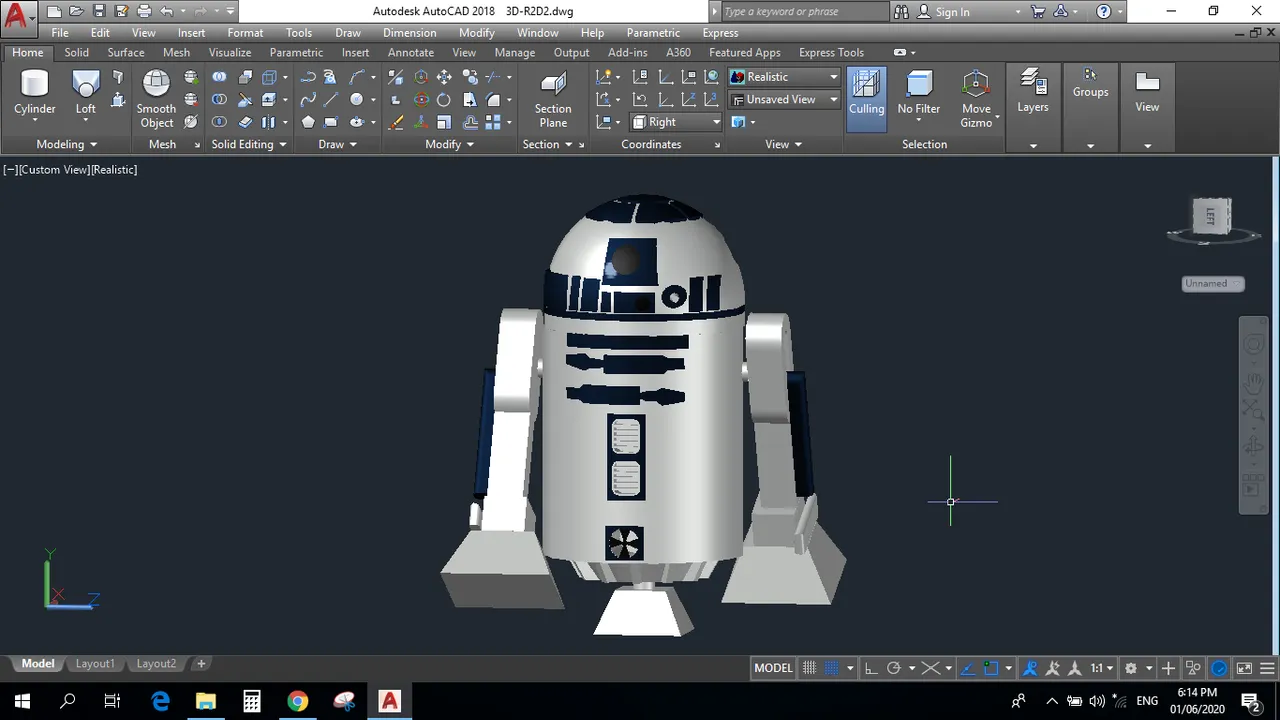Click the ViewCube in the viewport

(1212, 215)
